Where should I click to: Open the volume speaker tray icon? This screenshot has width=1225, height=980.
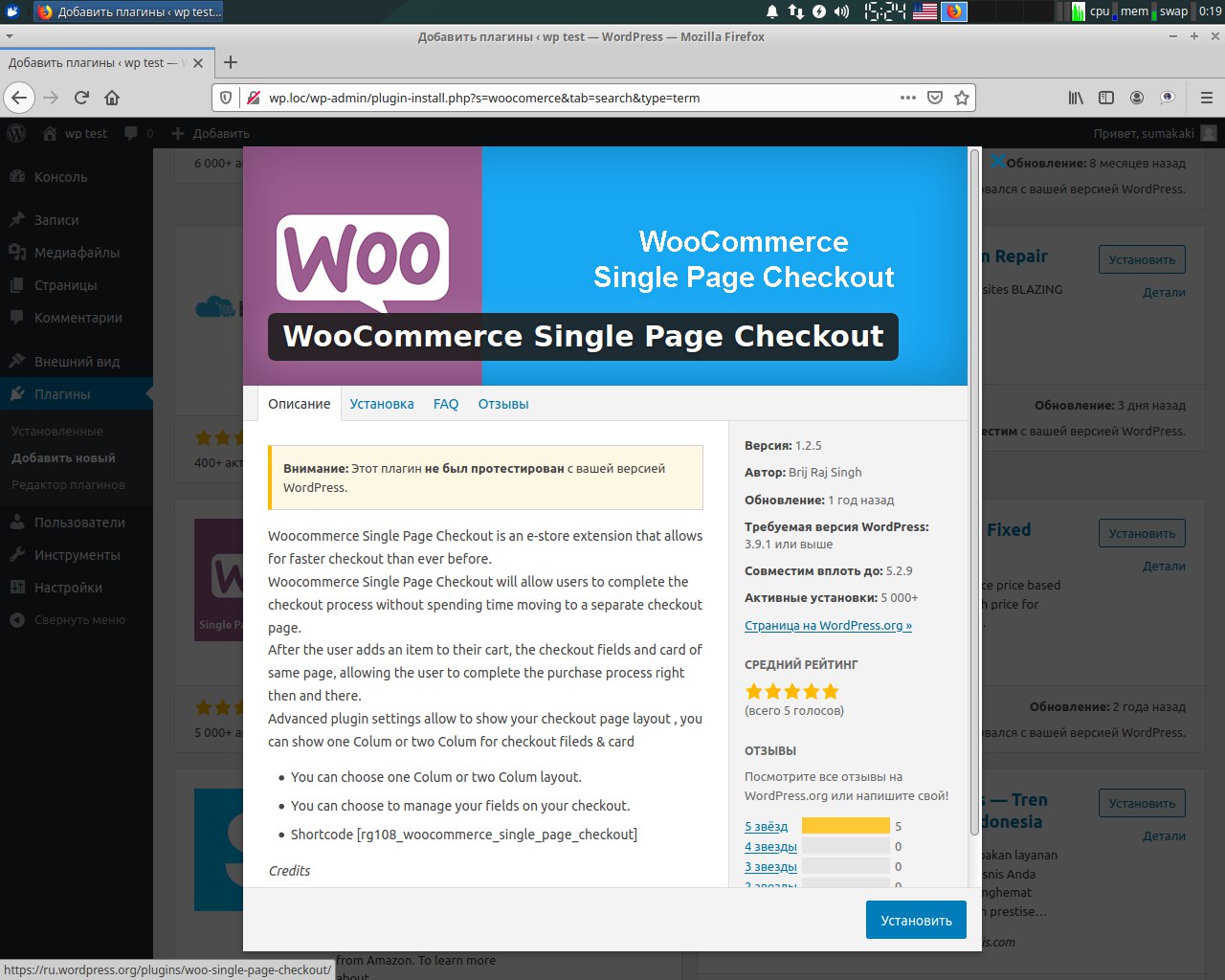[x=842, y=11]
